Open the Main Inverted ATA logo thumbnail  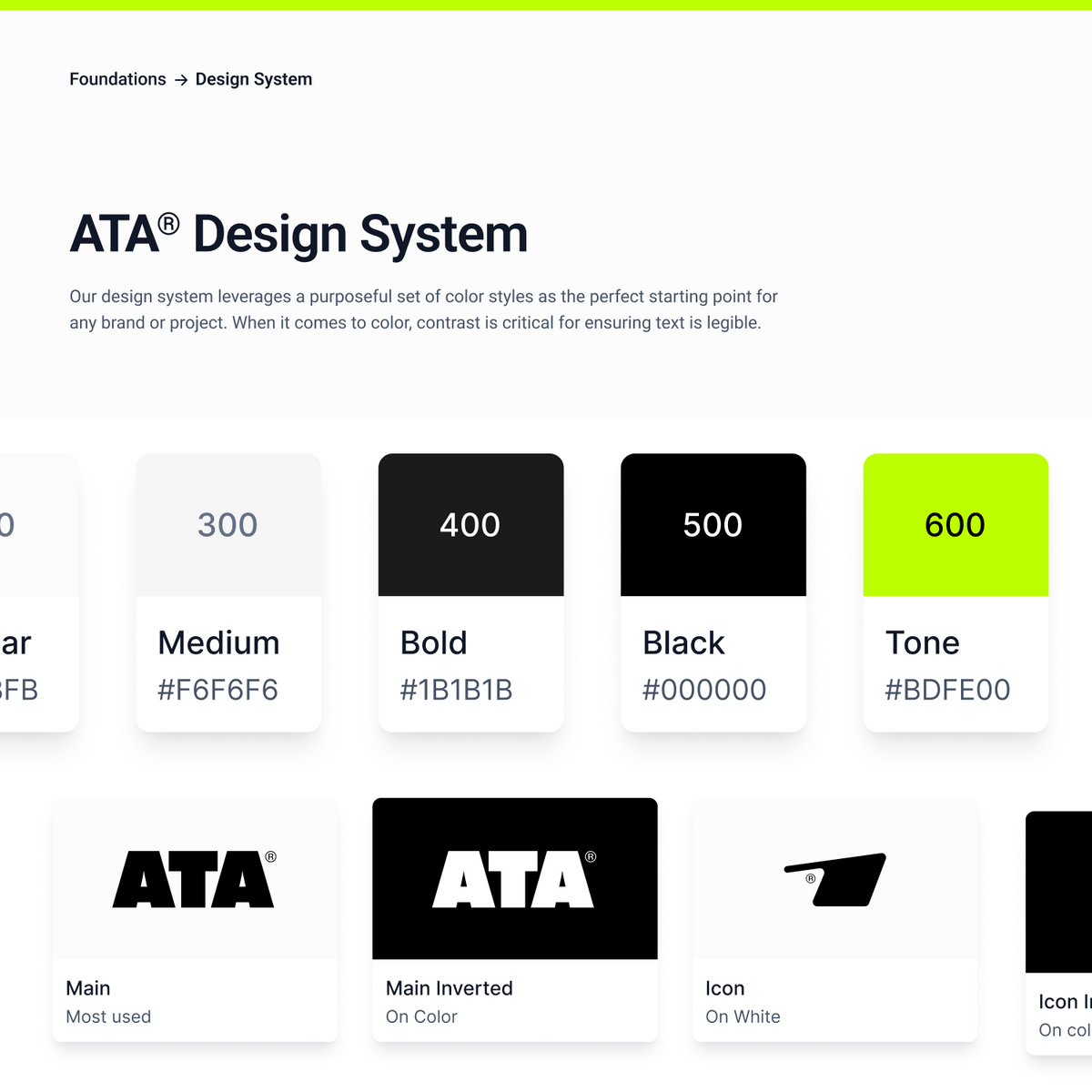[515, 879]
